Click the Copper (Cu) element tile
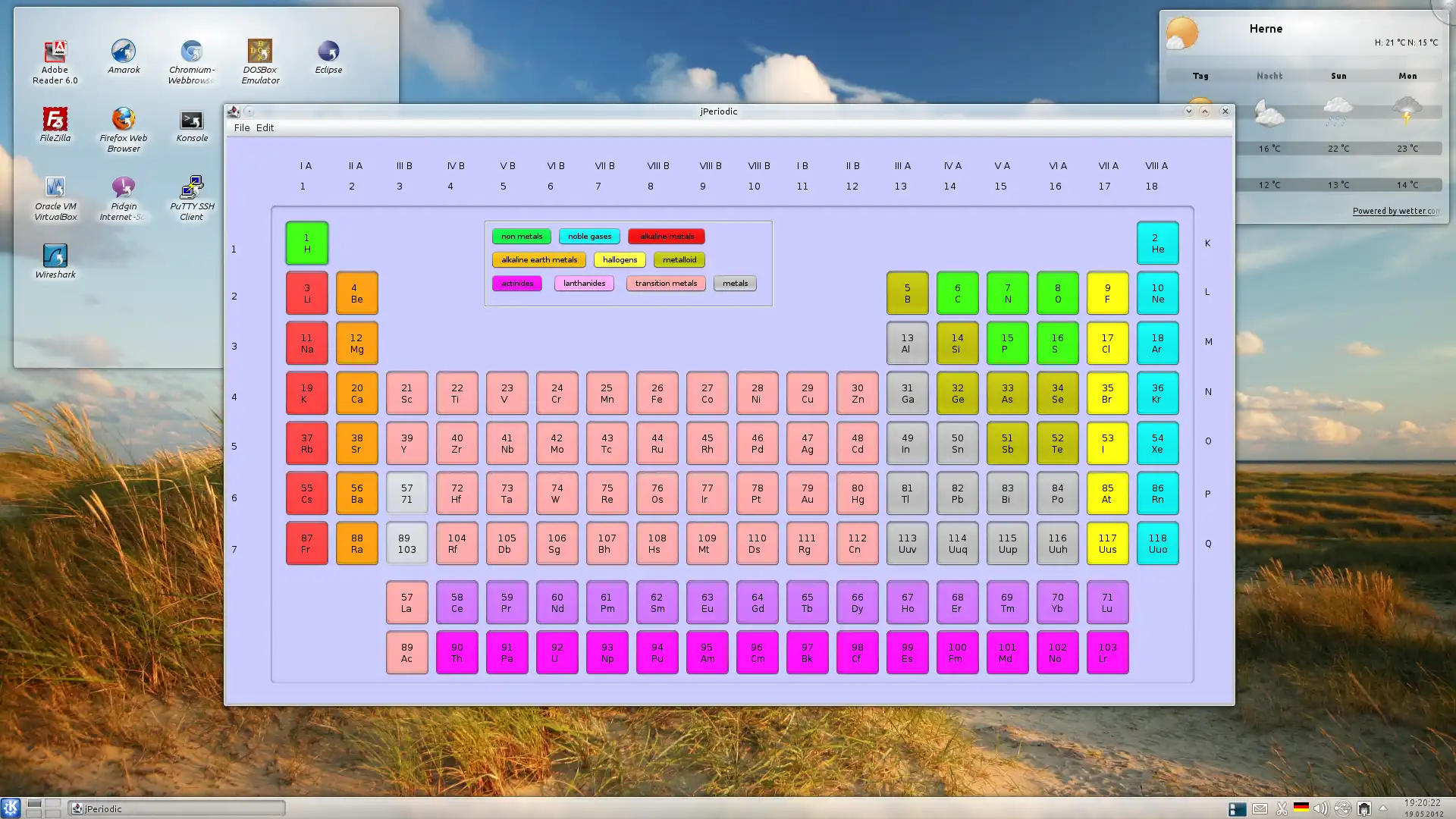This screenshot has width=1456, height=819. [807, 393]
